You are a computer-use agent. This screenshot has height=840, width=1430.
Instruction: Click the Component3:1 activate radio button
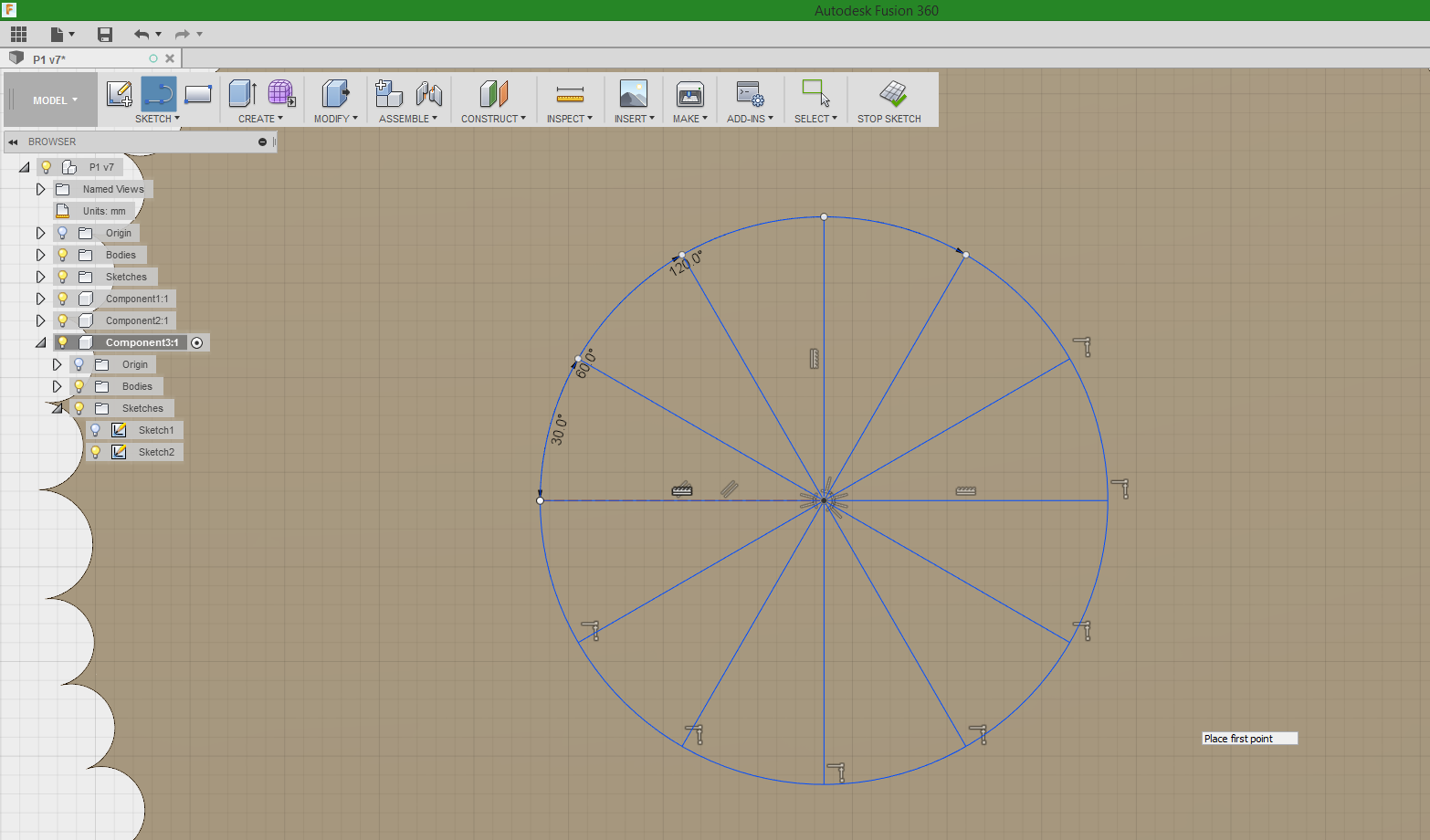pyautogui.click(x=197, y=342)
